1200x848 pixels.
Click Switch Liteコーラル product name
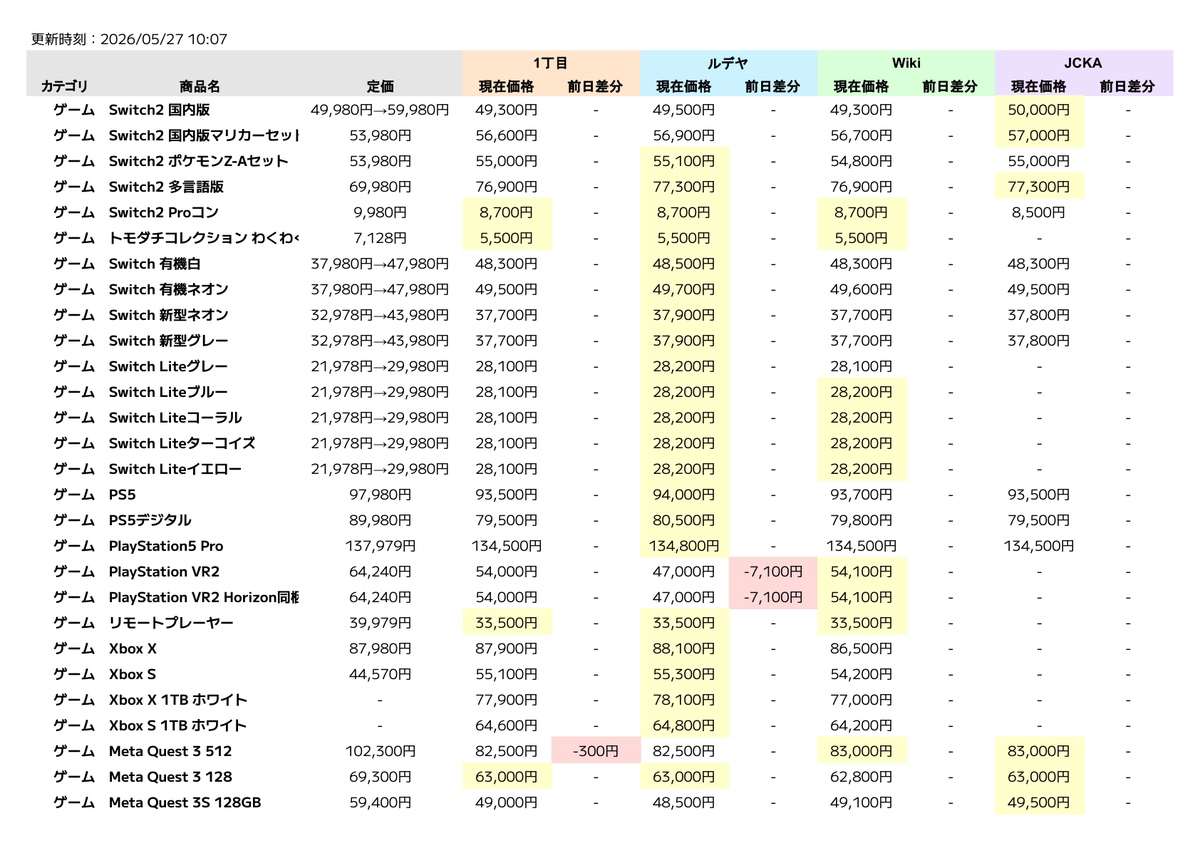175,418
